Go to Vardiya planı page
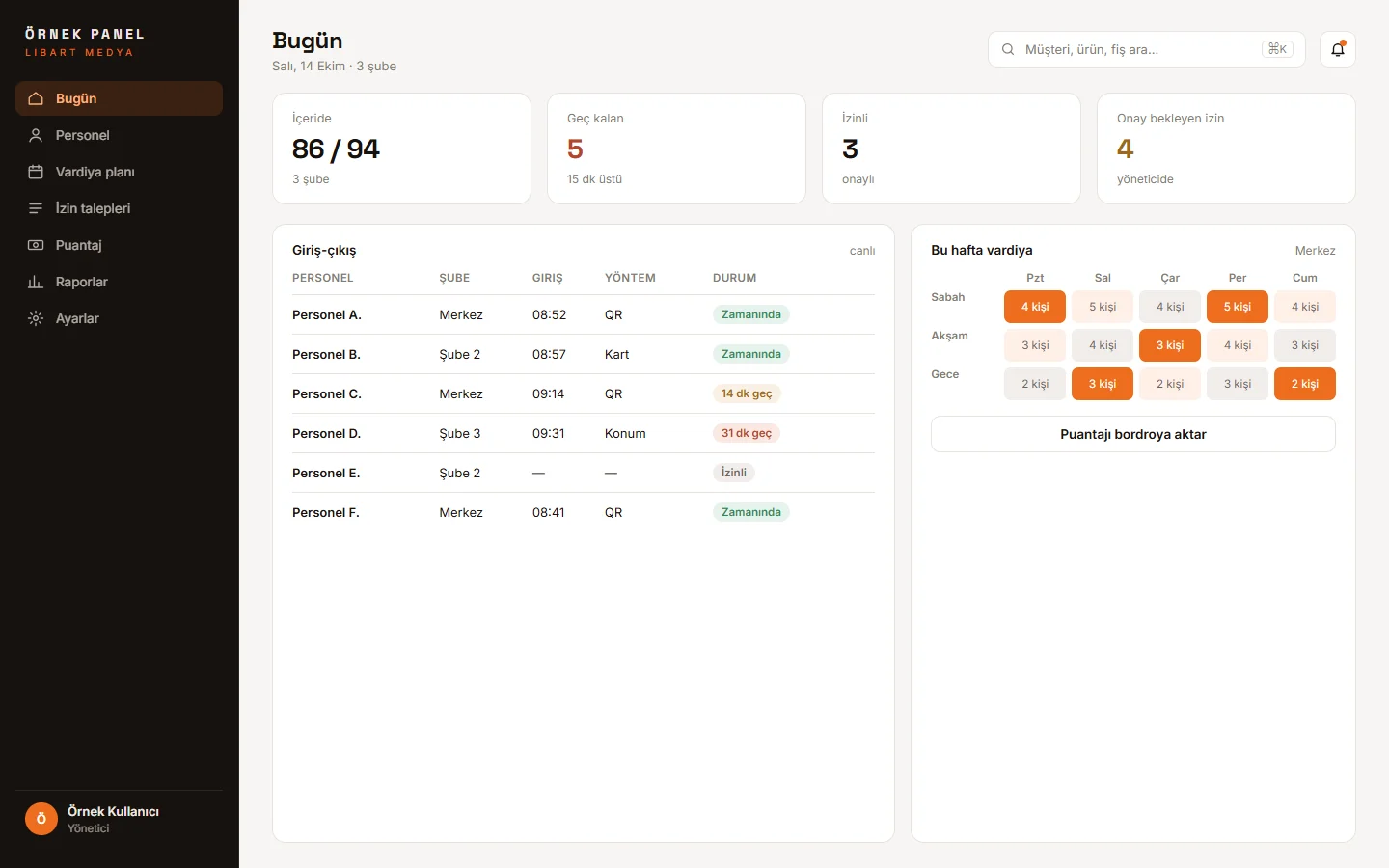Viewport: 1389px width, 868px height. point(119,172)
